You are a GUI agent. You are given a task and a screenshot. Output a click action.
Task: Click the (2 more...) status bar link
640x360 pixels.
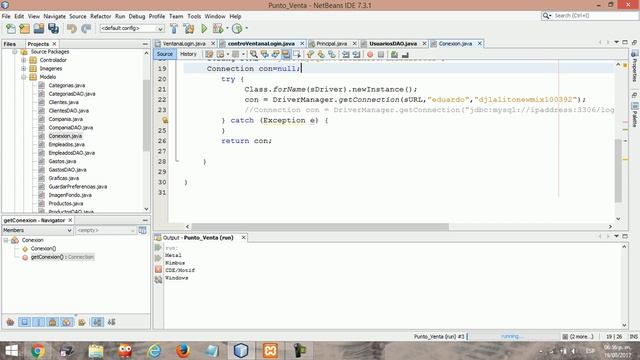pos(578,337)
